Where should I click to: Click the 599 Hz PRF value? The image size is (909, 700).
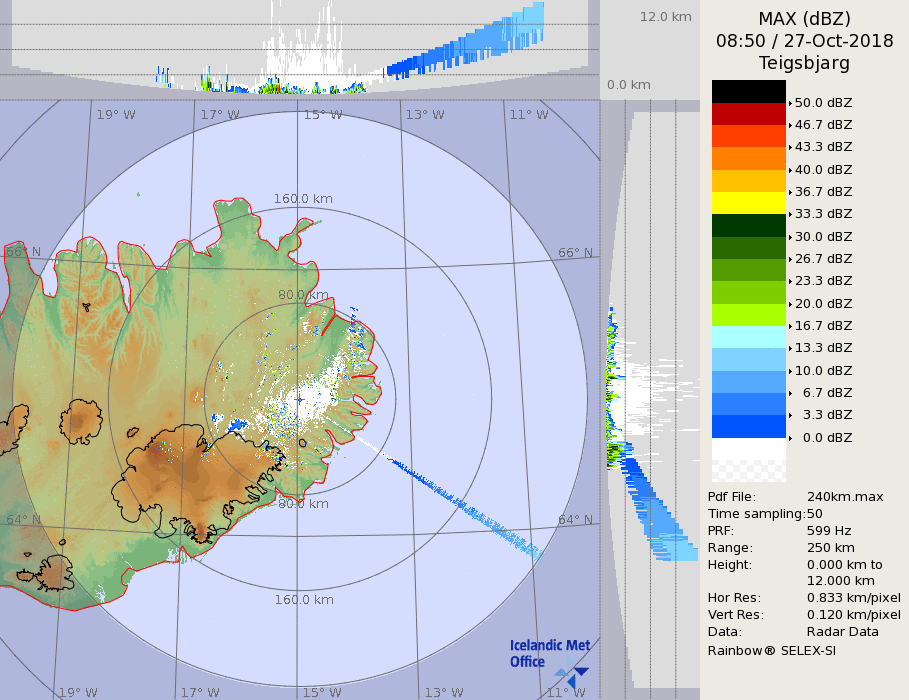pyautogui.click(x=829, y=531)
